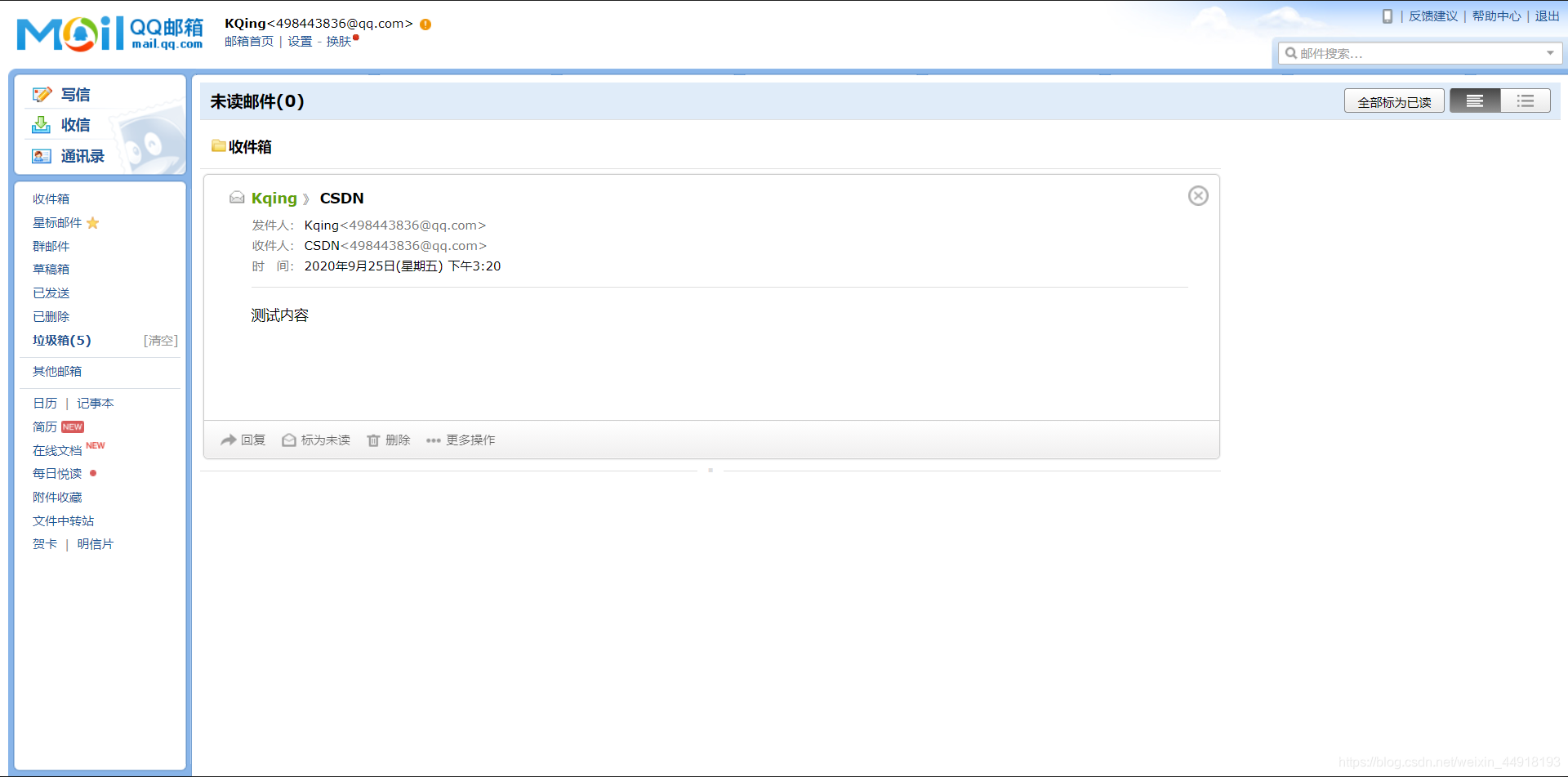Open 日历 calendar link
The width and height of the screenshot is (1568, 777).
coord(45,404)
